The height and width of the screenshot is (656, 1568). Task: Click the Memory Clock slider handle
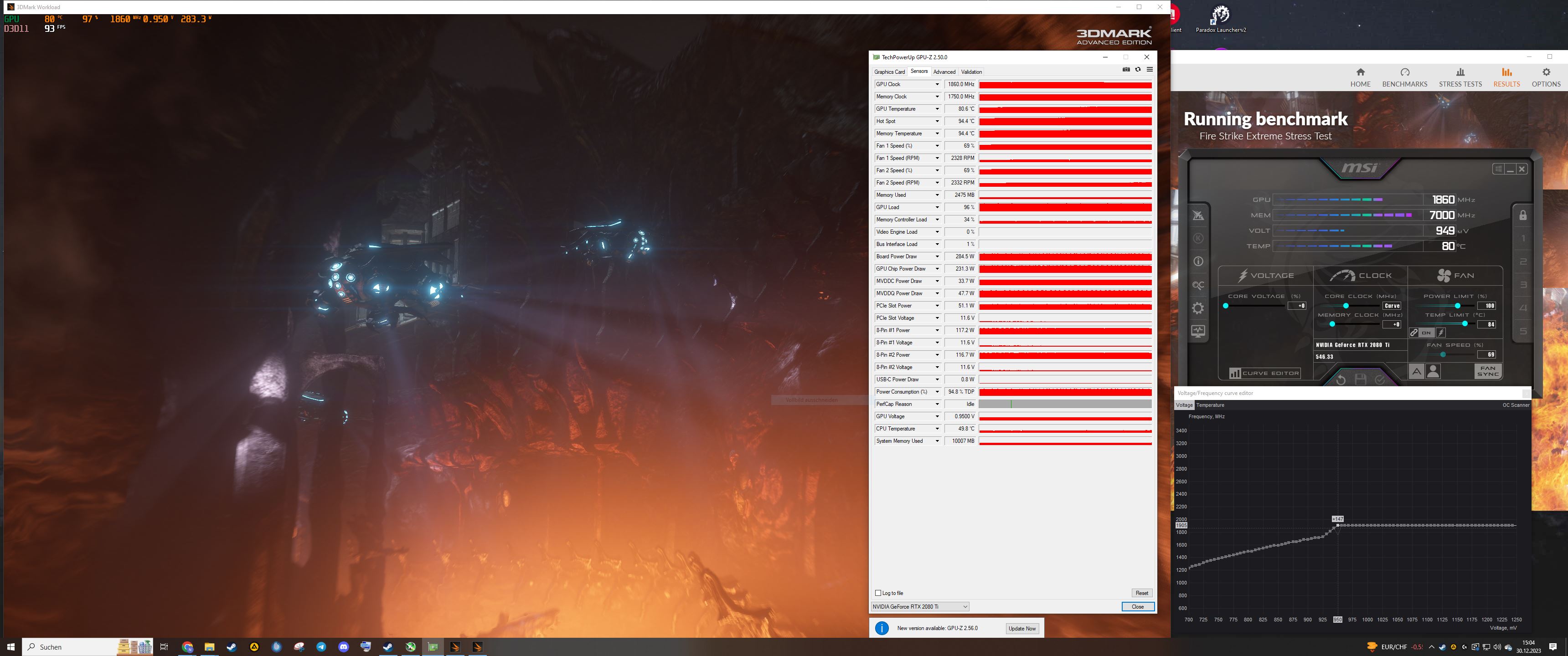coord(1332,324)
